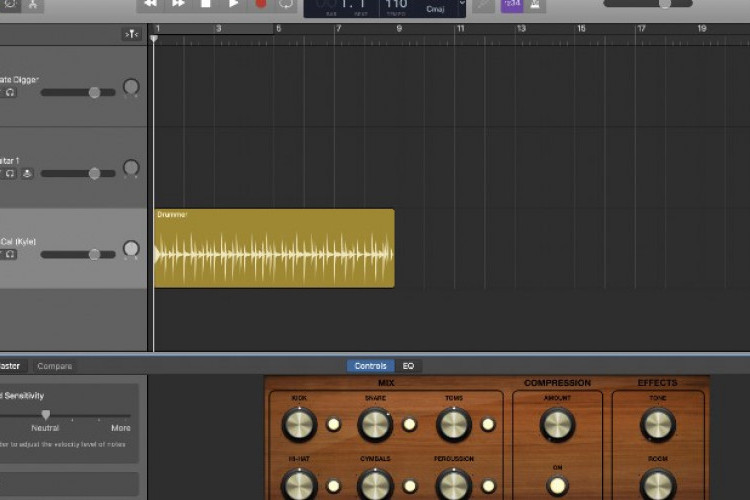750x500 pixels.
Task: Click the Guitar 1 track pan knob
Action: (131, 167)
